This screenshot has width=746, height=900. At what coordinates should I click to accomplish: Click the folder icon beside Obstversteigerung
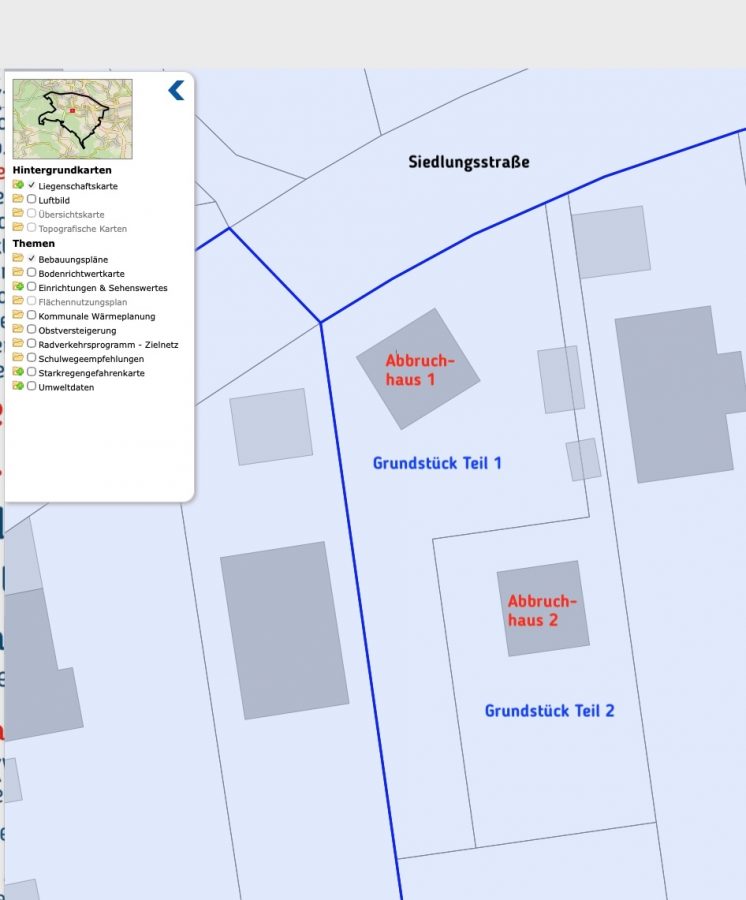click(18, 329)
